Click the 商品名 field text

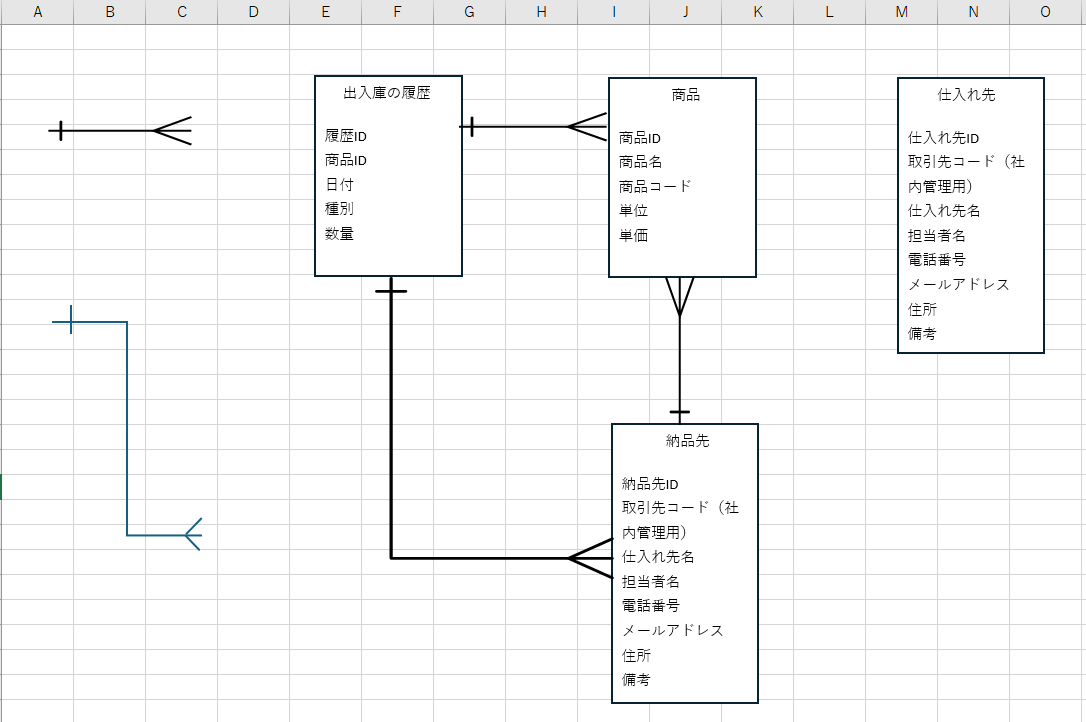[641, 162]
